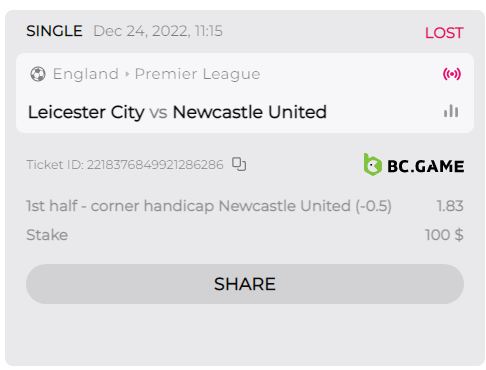Click the 1.83 odds value
This screenshot has width=486, height=370.
450,206
